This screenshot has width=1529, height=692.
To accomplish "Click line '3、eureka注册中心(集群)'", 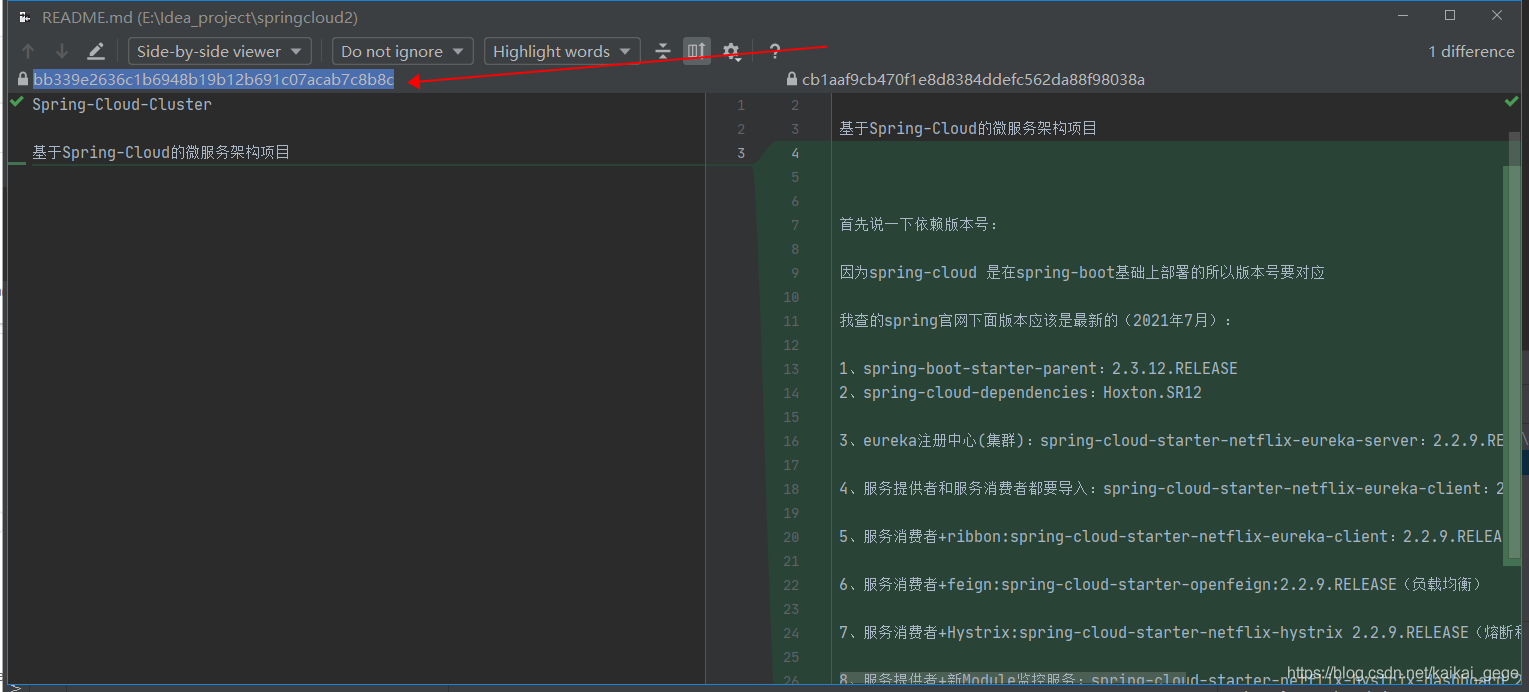I will (1170, 440).
